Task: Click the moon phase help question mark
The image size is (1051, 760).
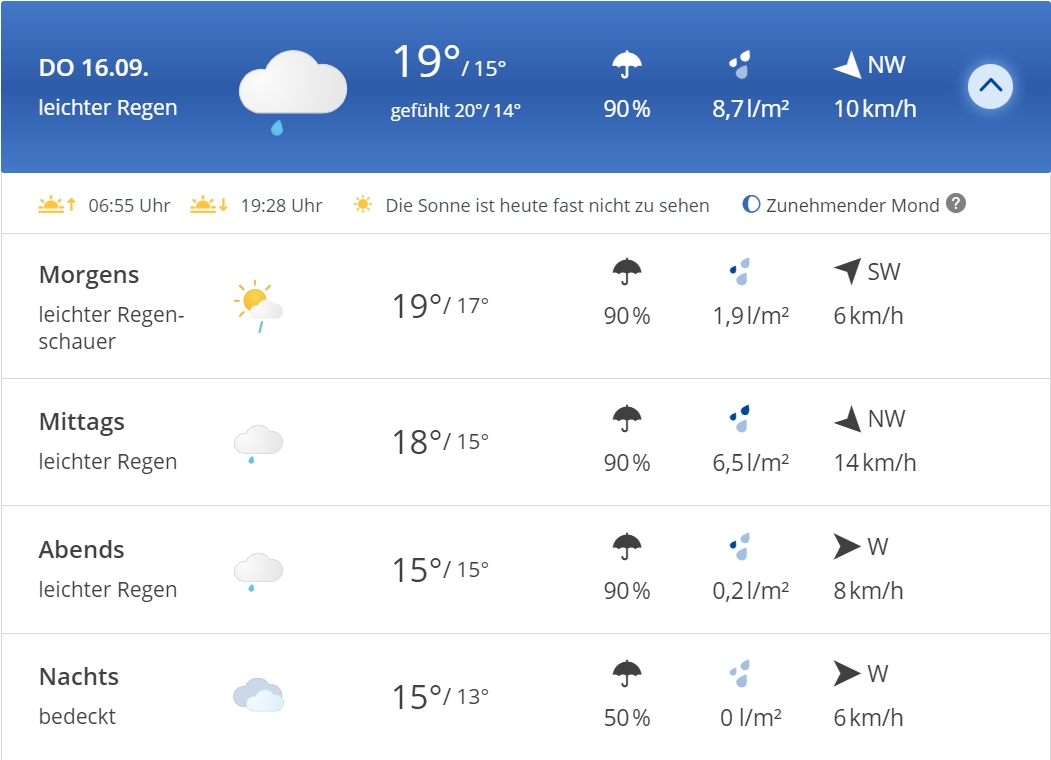Action: click(x=956, y=204)
